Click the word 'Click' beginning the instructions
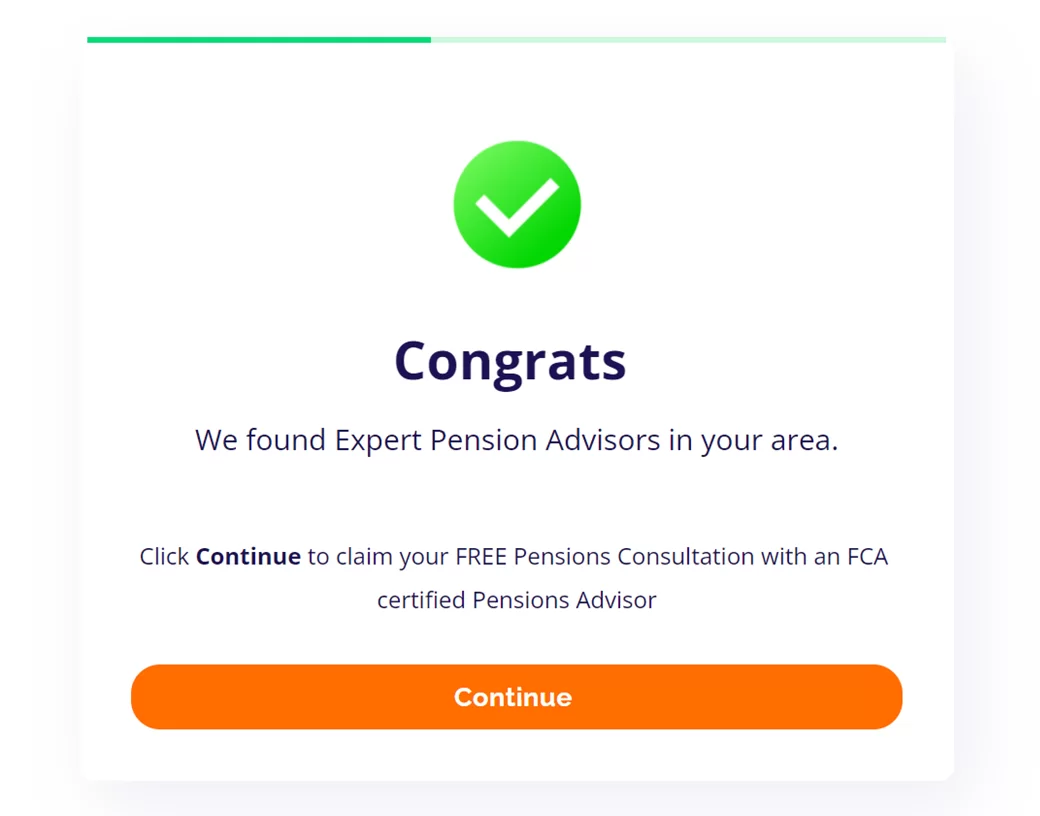1040x816 pixels. tap(164, 556)
